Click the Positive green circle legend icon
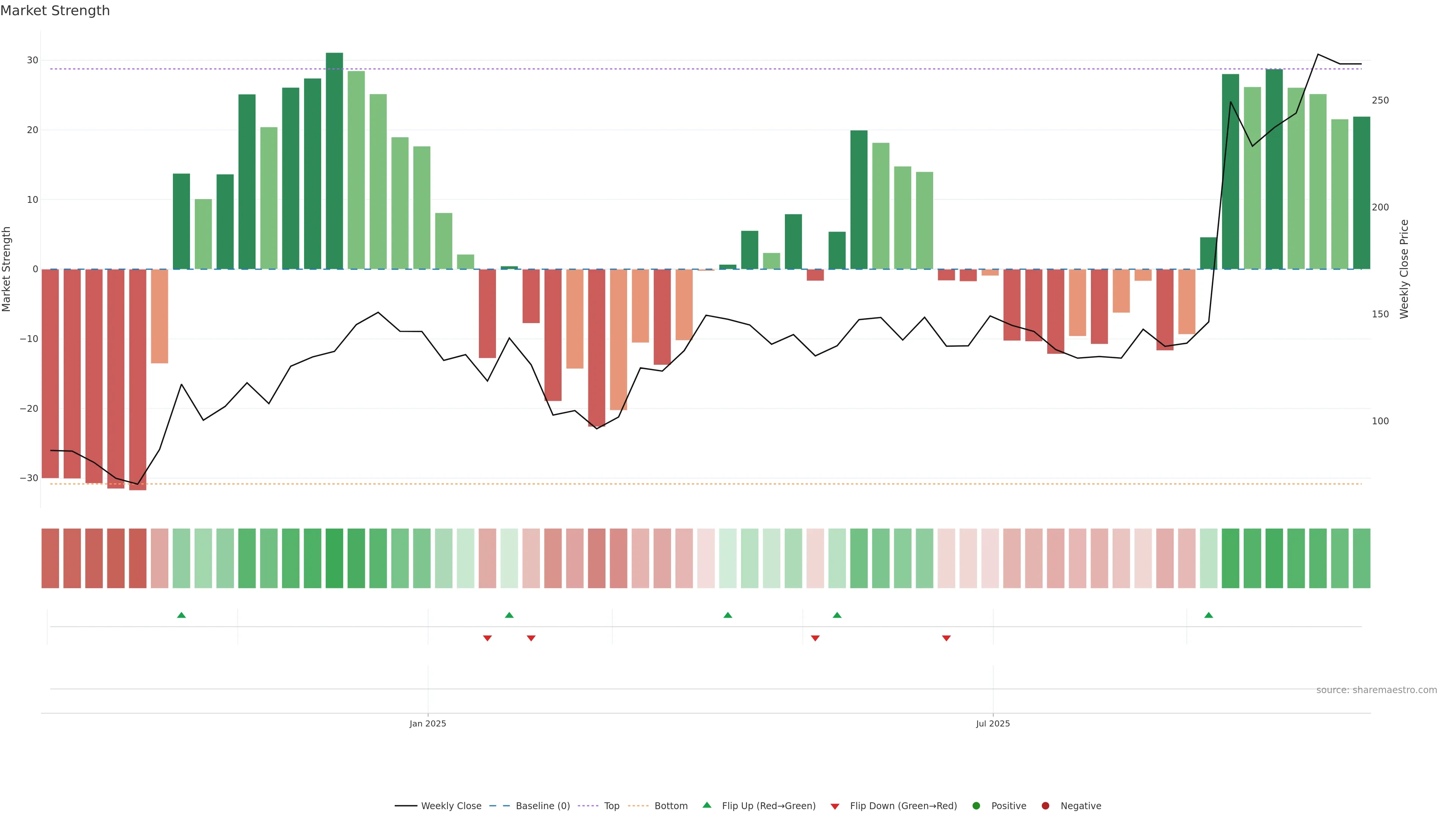Screen dimensions: 1456x819 point(976,806)
